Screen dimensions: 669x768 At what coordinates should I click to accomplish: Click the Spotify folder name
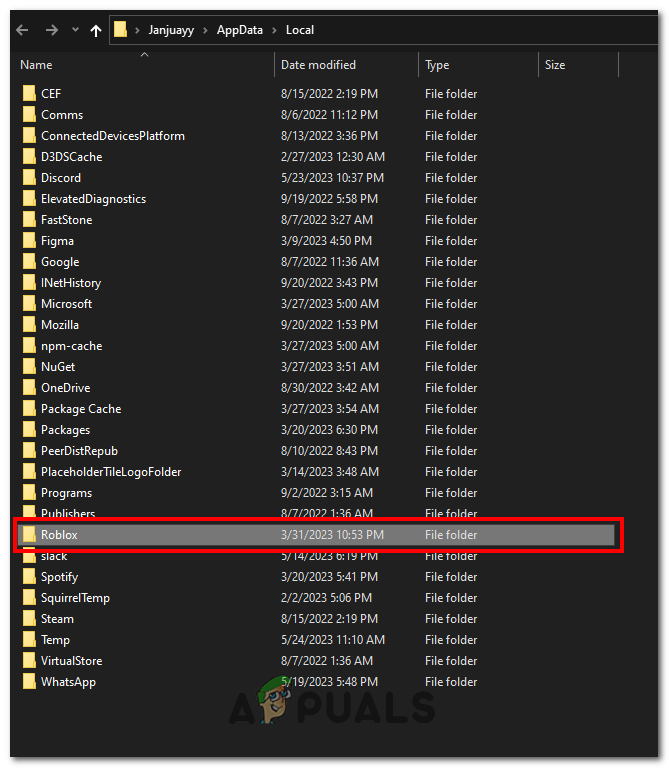click(x=59, y=577)
